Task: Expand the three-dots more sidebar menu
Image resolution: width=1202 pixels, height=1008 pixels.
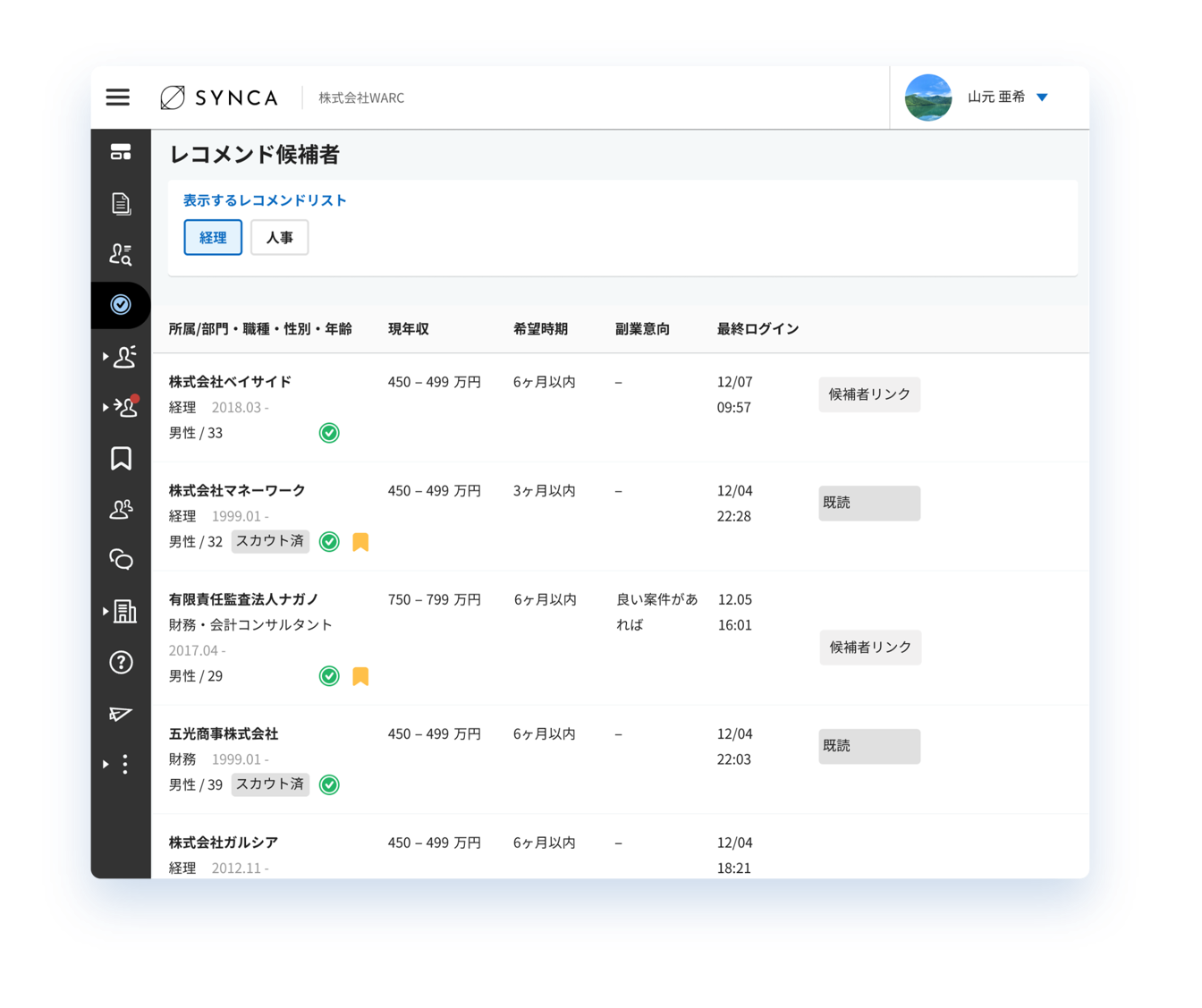Action: [x=121, y=765]
